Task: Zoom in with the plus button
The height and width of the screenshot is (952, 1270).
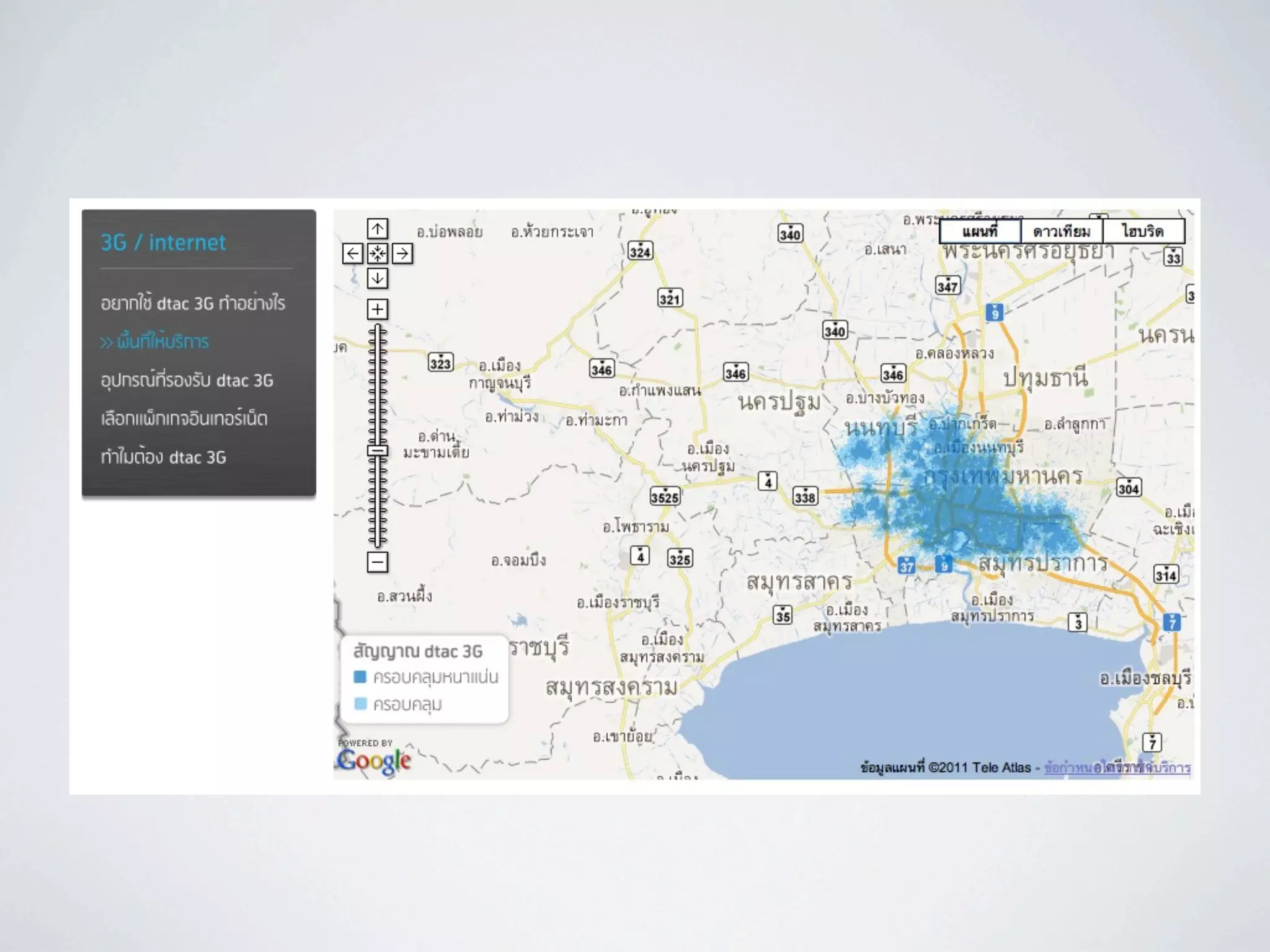Action: click(377, 309)
